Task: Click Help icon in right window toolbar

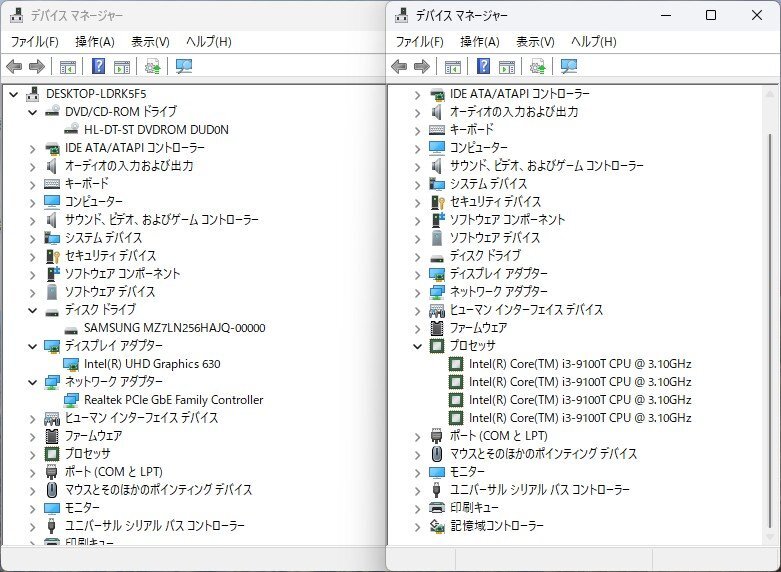Action: tap(484, 66)
